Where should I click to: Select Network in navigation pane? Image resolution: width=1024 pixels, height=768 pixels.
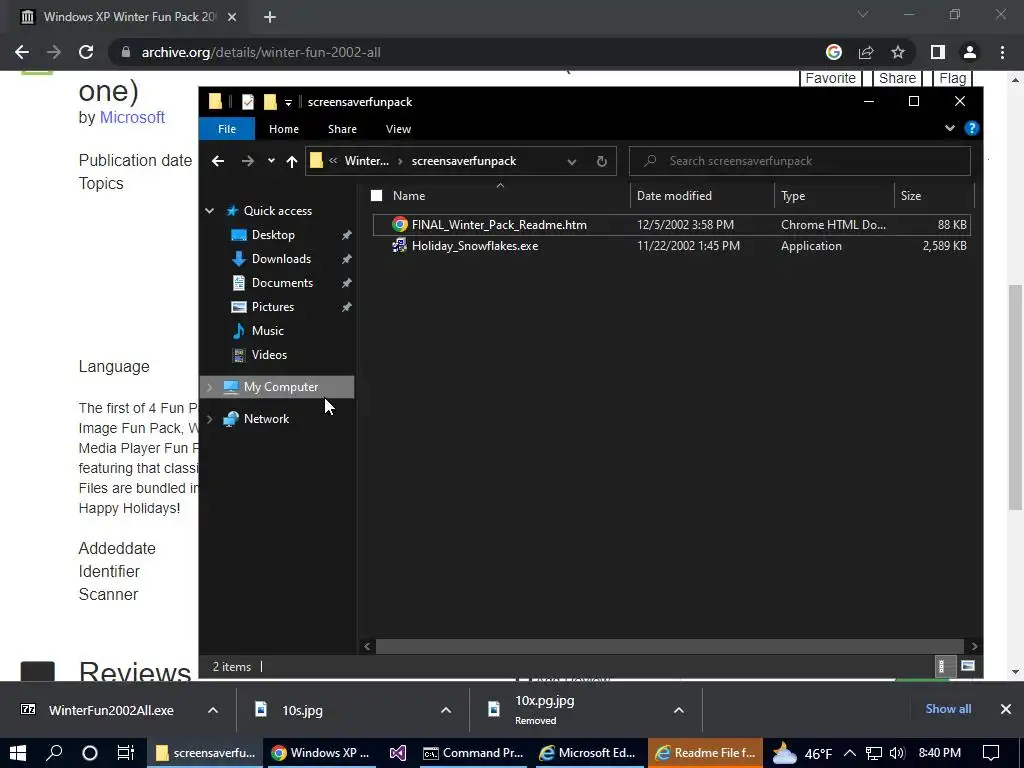coord(266,419)
